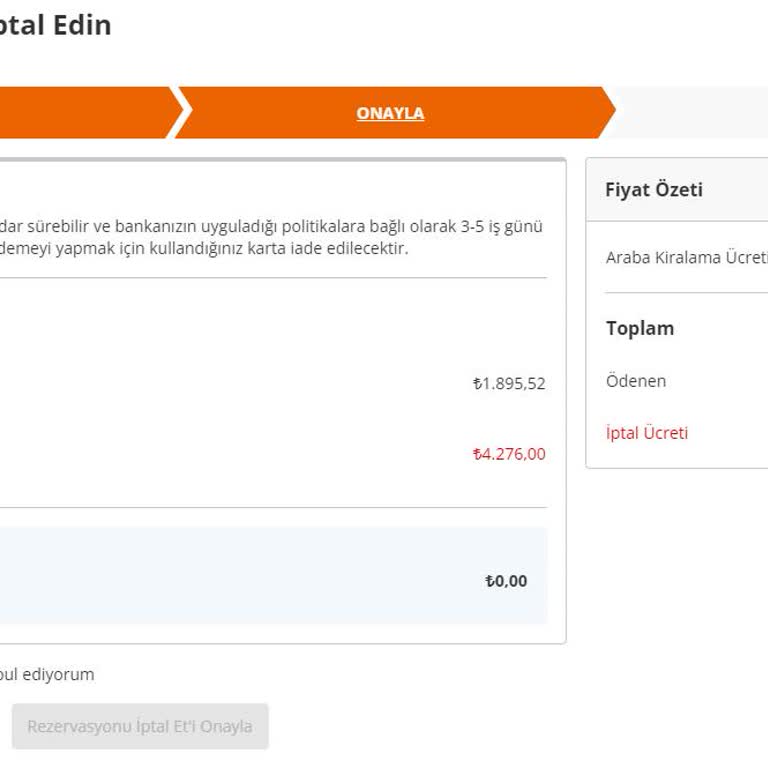The height and width of the screenshot is (768, 768).
Task: Go back to the orange step before ONAYLA
Action: 85,113
